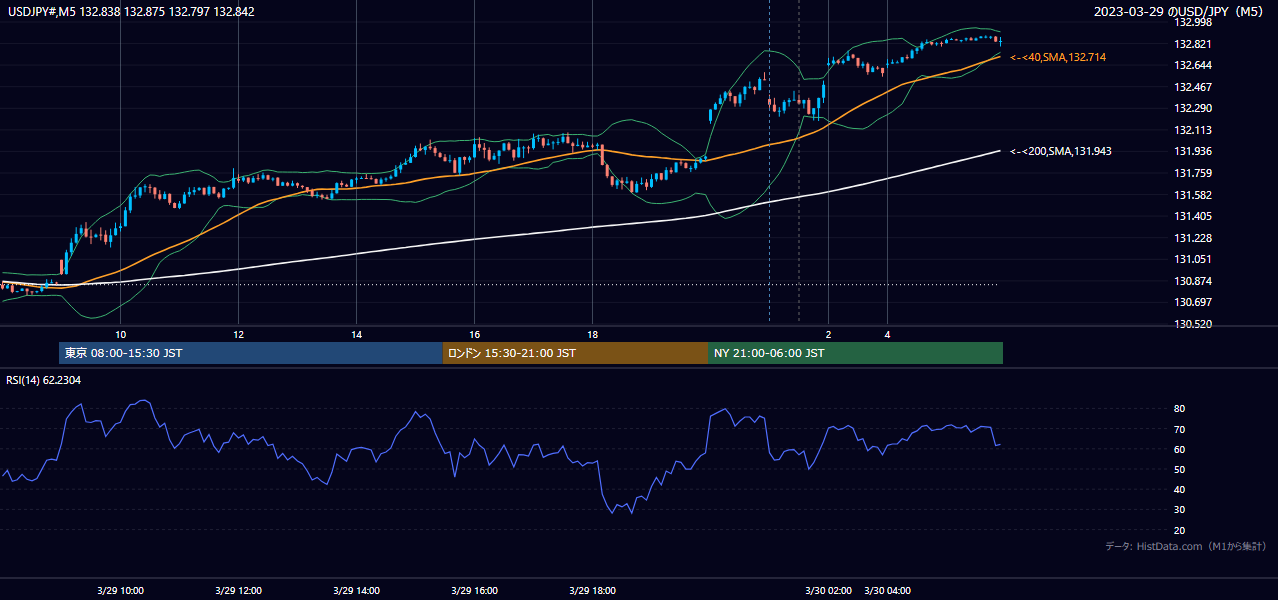1278x600 pixels.
Task: Click the HistData.com data source credit
Action: pos(1186,546)
